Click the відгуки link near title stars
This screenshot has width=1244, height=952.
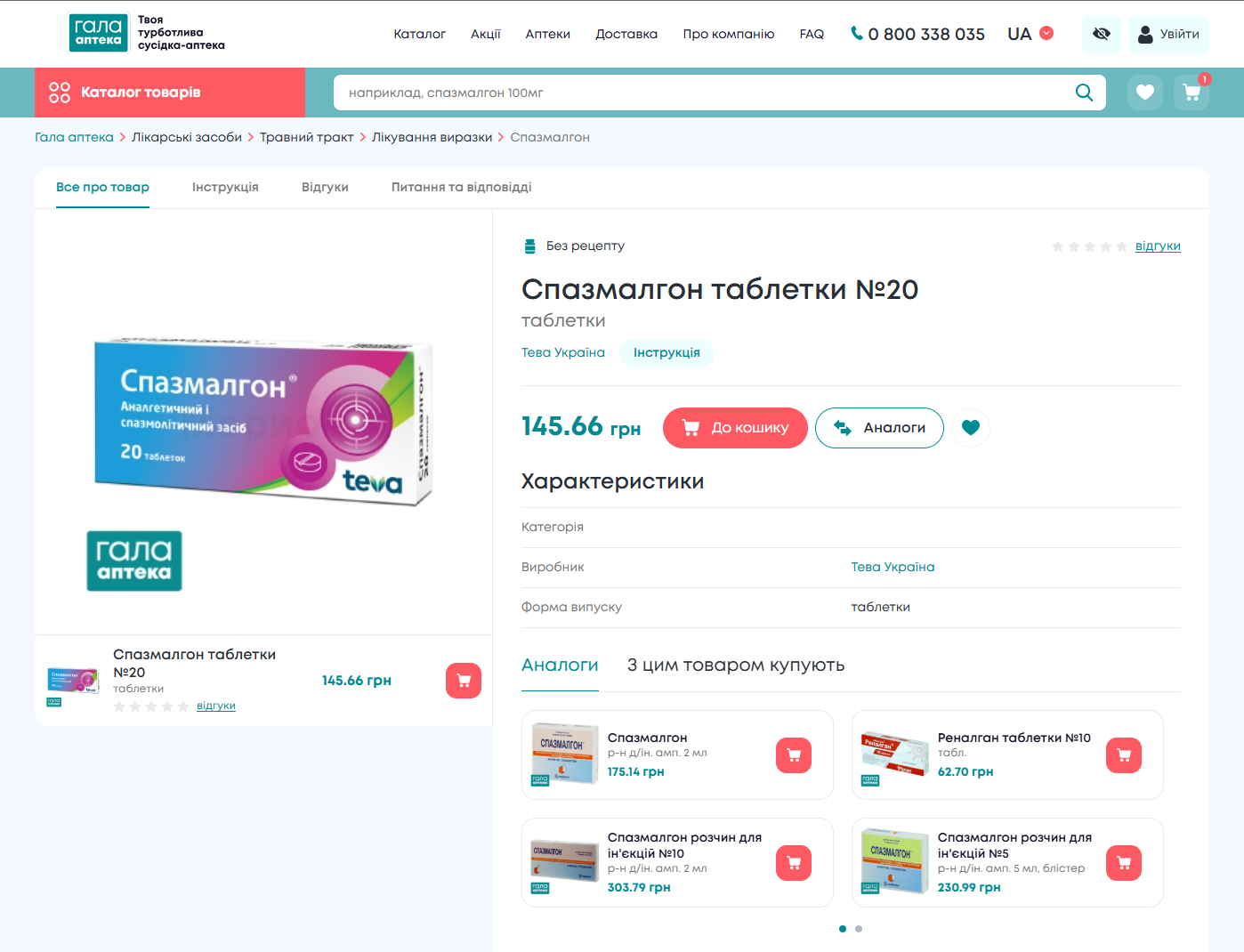coord(1158,246)
